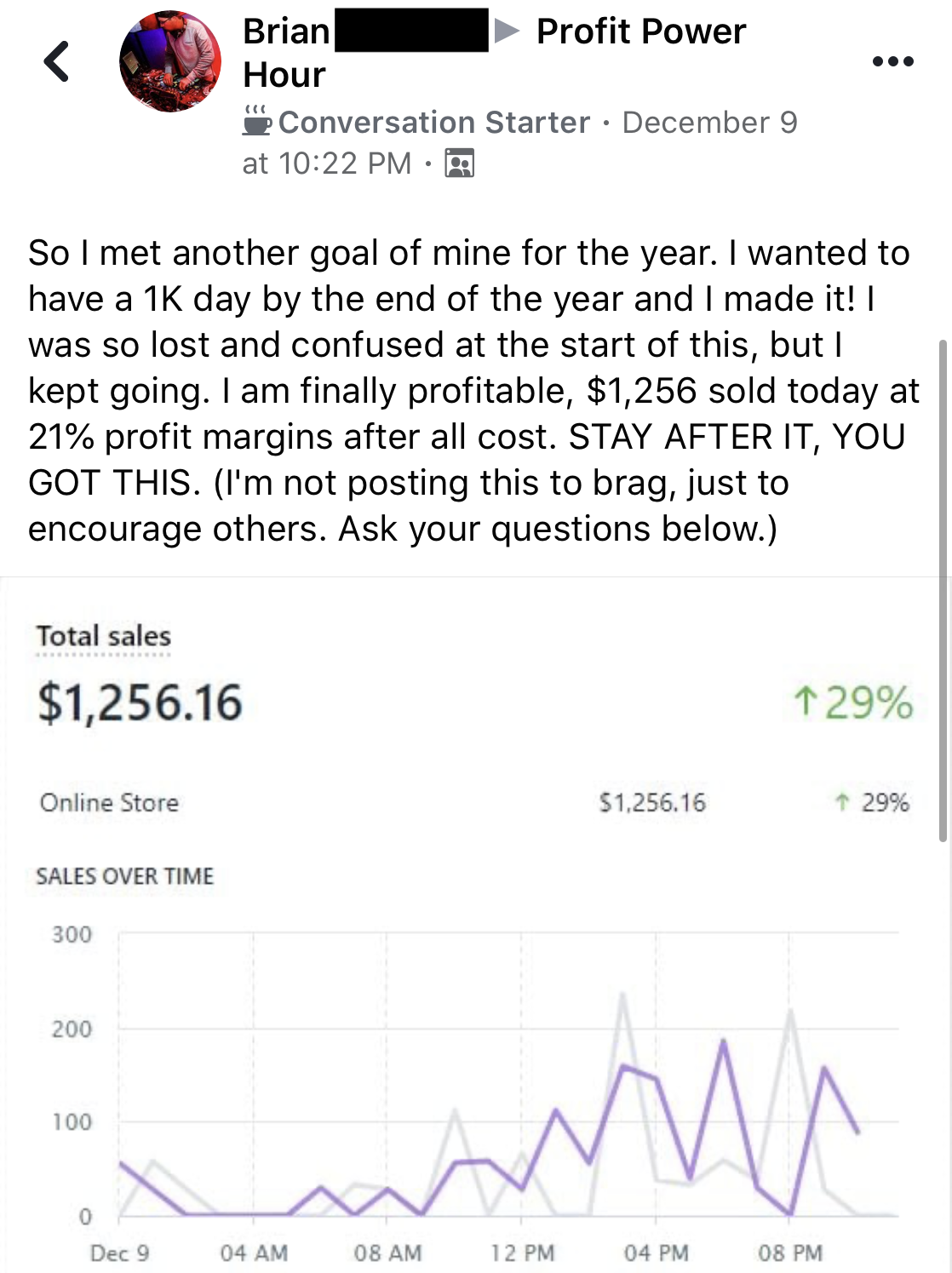Image resolution: width=952 pixels, height=1273 pixels.
Task: Tap the Conversation Starter coffee cup badge
Action: coord(256,121)
